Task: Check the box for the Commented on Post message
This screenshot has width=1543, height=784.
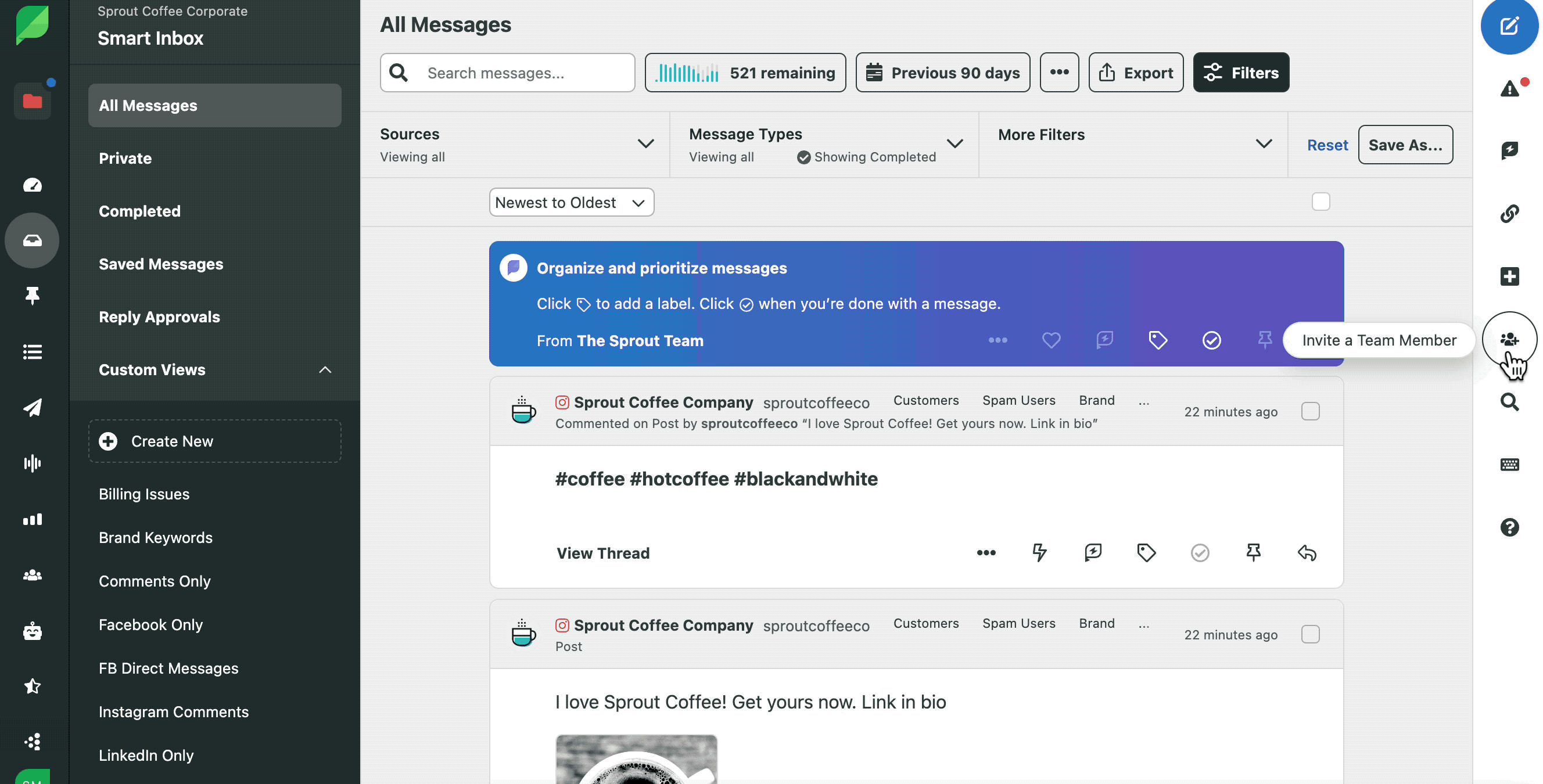Action: (x=1310, y=412)
